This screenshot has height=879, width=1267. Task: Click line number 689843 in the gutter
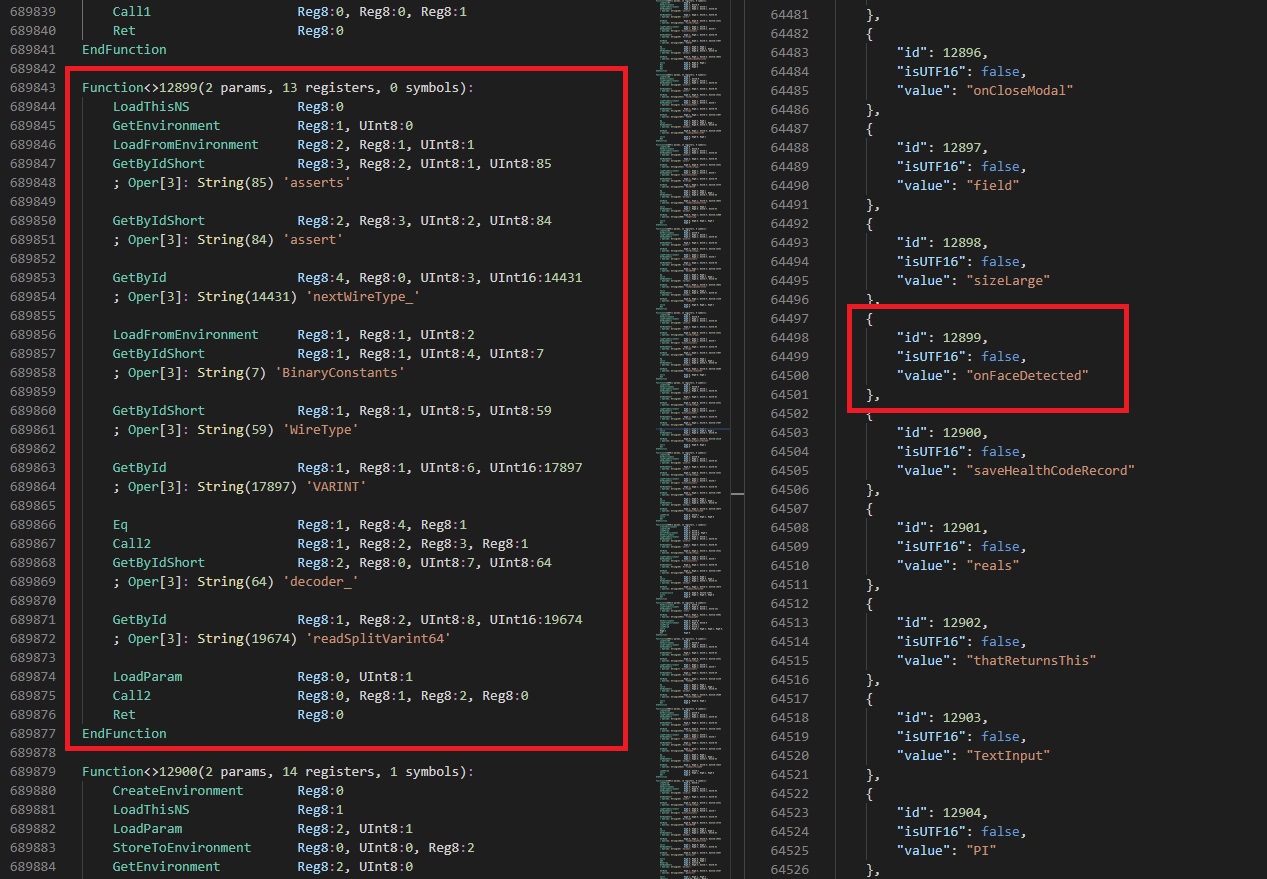click(32, 88)
